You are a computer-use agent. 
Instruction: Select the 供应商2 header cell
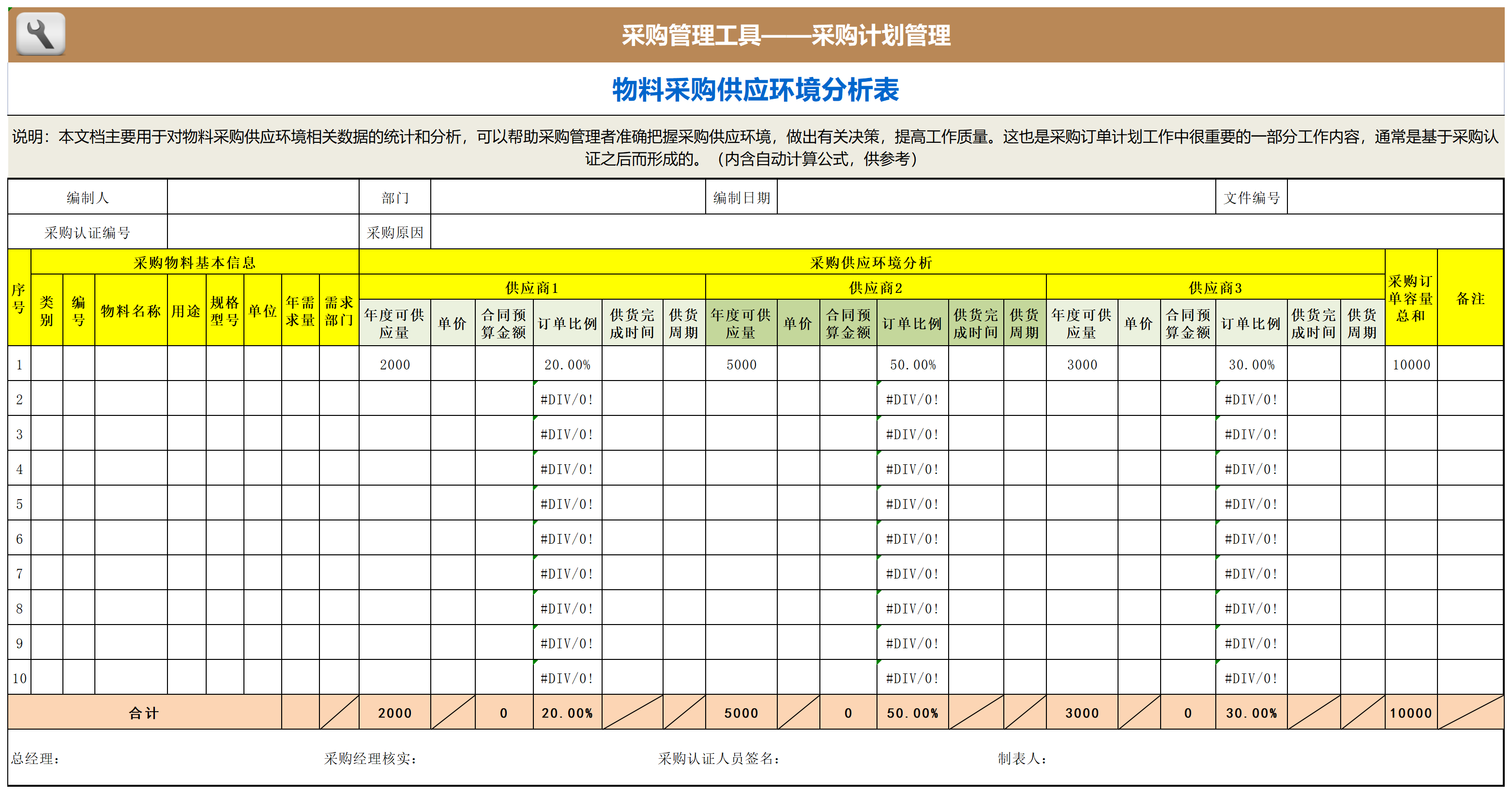pyautogui.click(x=876, y=288)
